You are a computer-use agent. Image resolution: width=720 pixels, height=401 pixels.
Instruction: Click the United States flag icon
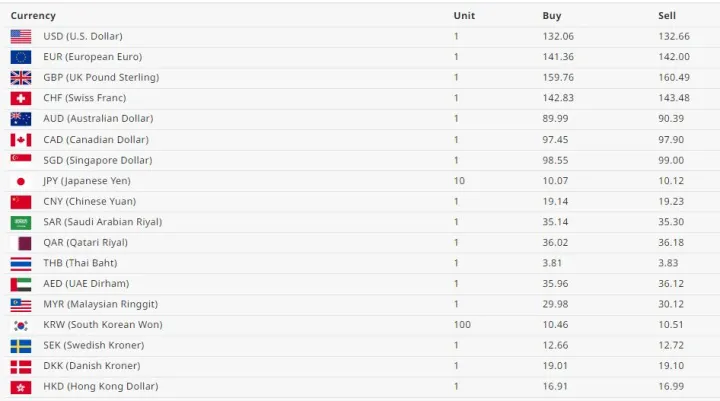[21, 36]
